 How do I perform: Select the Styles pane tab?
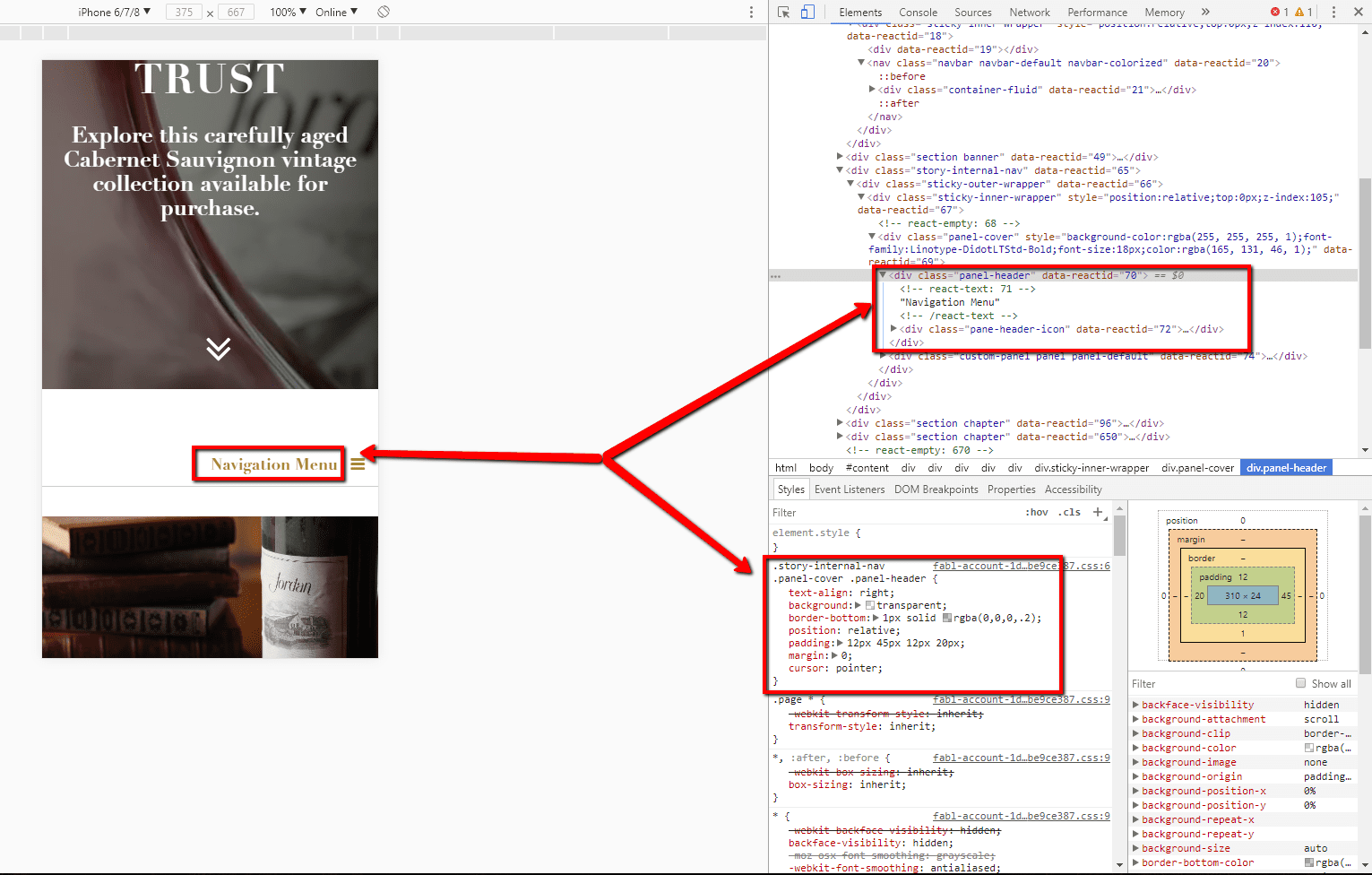point(790,489)
